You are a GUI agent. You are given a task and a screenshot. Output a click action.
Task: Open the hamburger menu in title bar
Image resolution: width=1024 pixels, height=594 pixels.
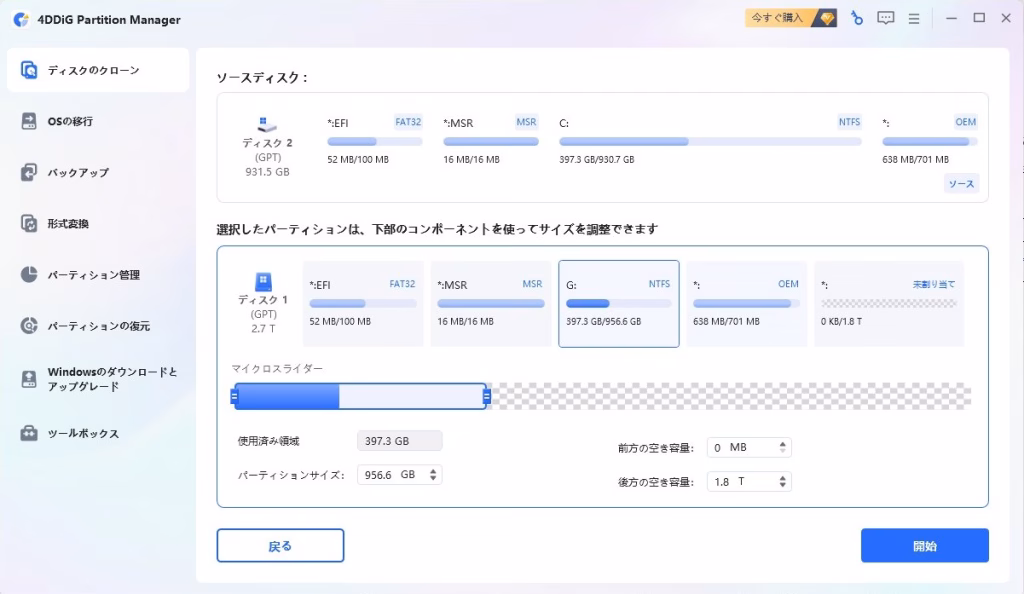[x=914, y=19]
